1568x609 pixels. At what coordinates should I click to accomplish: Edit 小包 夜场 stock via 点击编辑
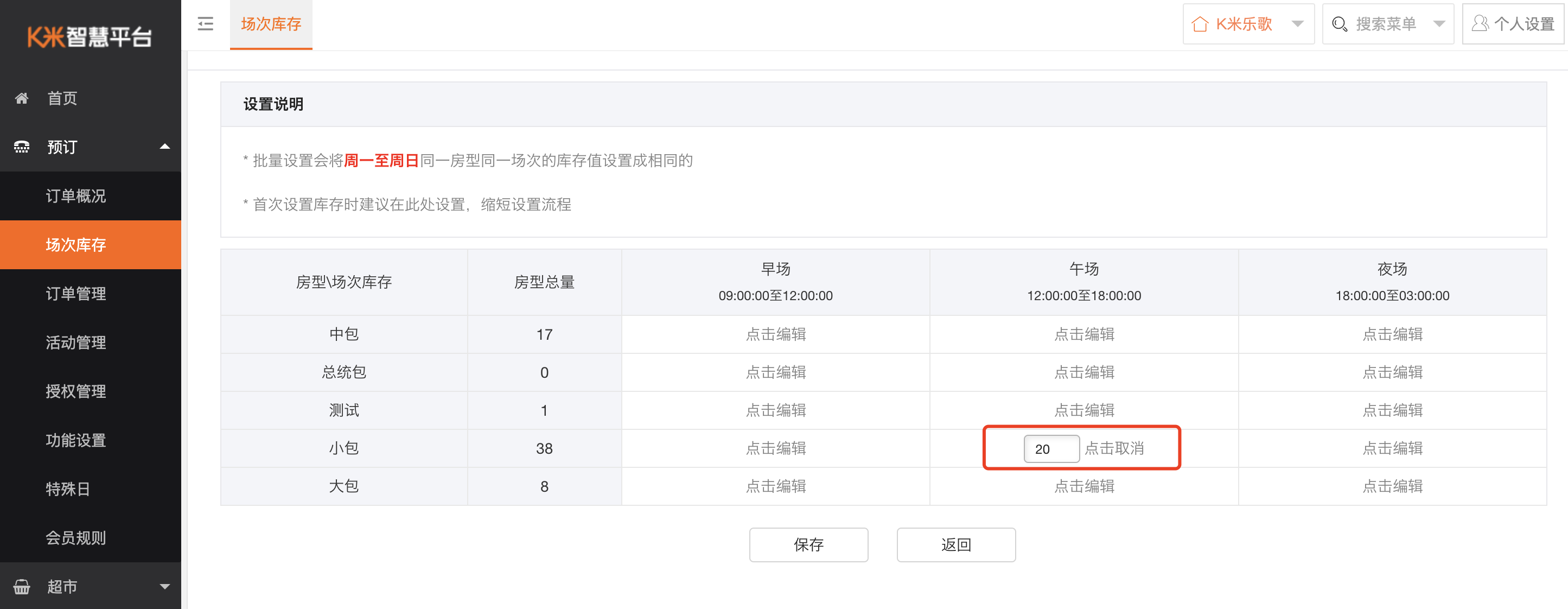tap(1392, 448)
